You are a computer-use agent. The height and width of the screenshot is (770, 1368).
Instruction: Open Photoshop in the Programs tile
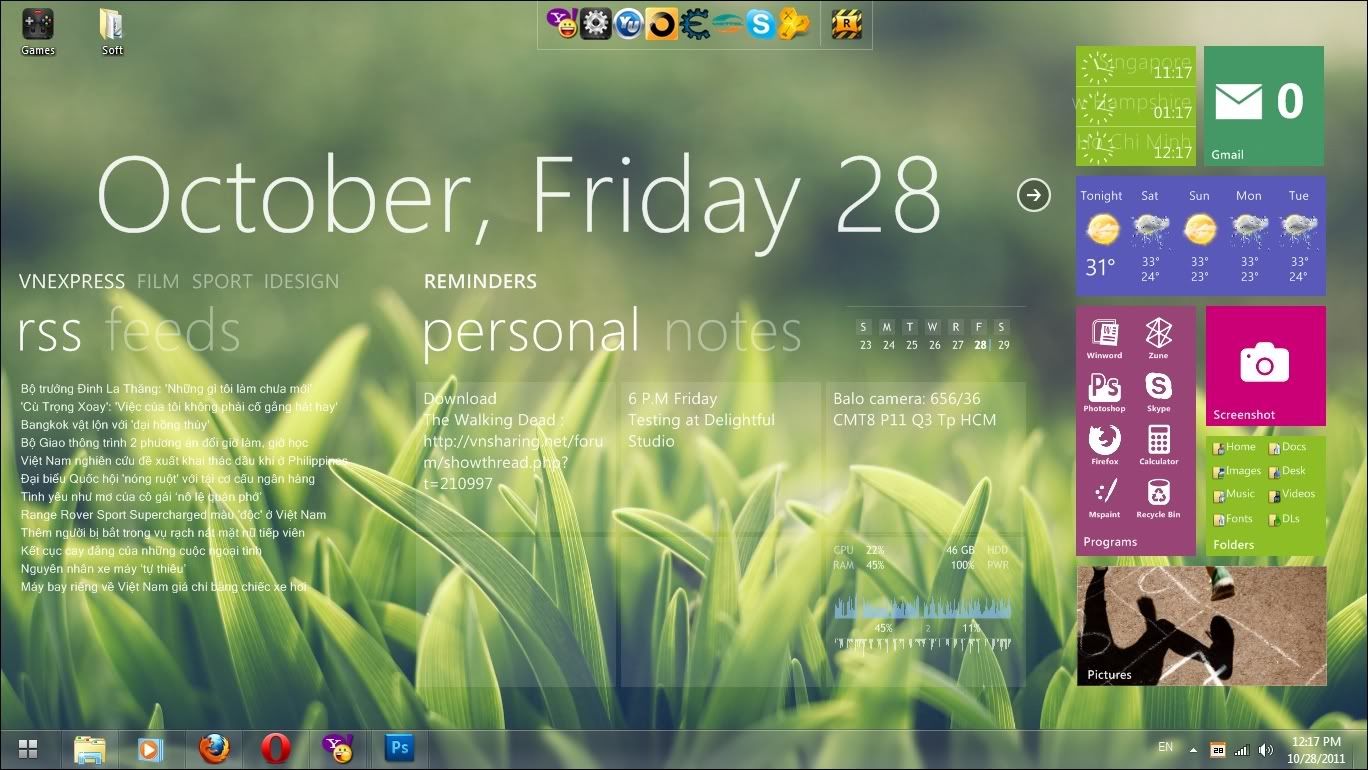tap(1104, 393)
